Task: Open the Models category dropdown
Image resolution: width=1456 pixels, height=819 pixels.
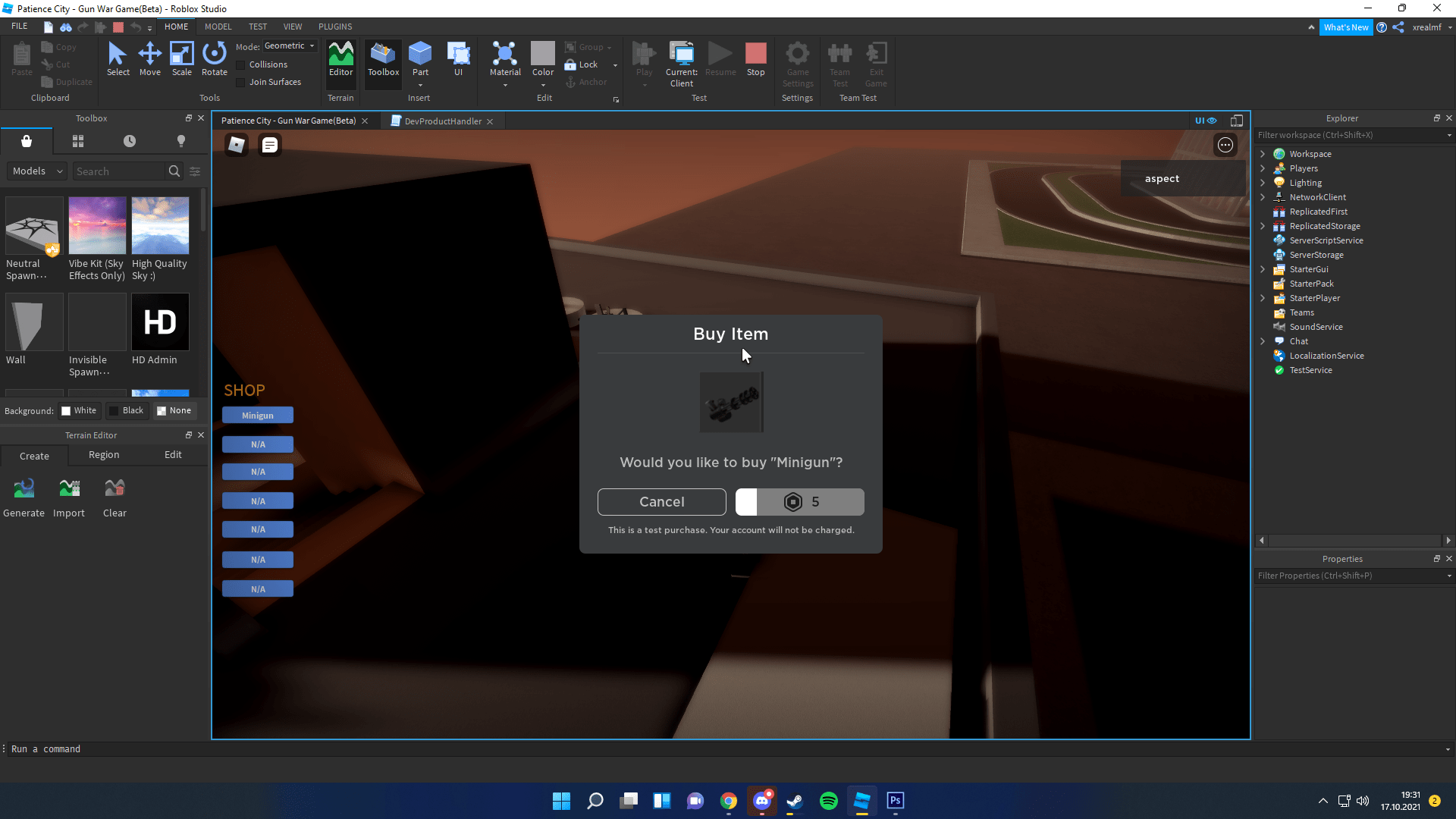Action: pyautogui.click(x=37, y=171)
